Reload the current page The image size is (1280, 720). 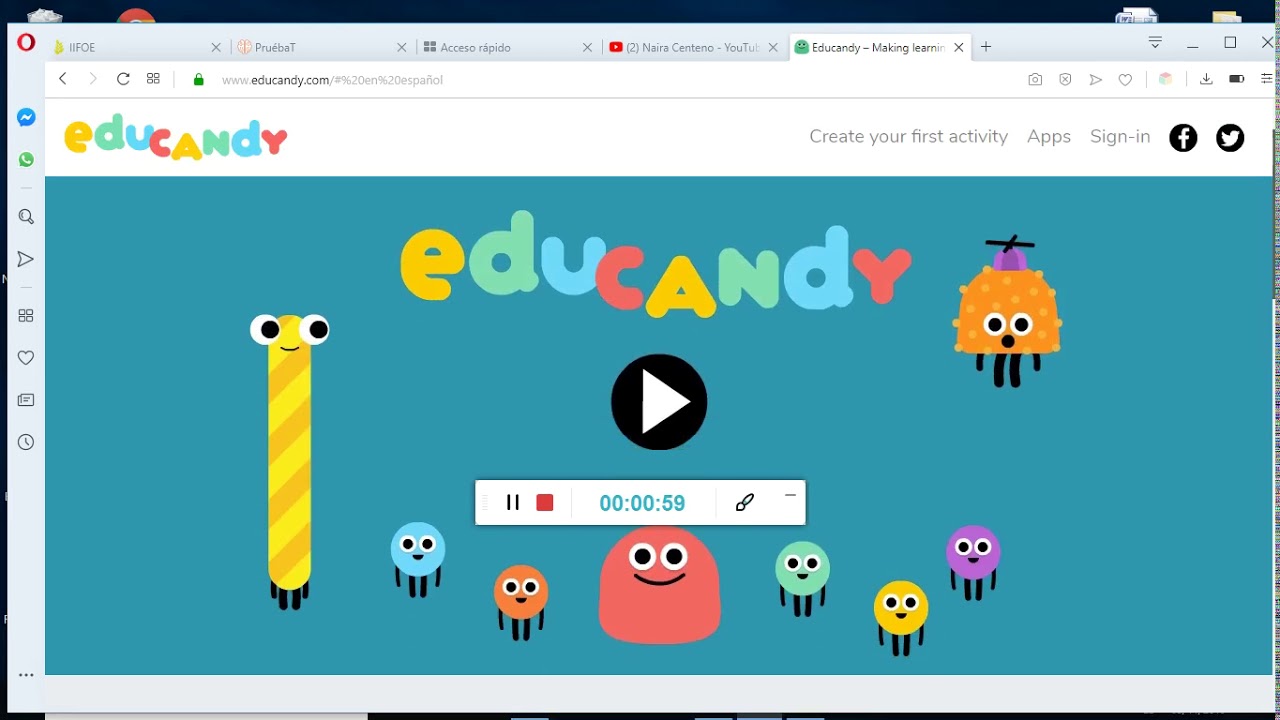[x=123, y=79]
